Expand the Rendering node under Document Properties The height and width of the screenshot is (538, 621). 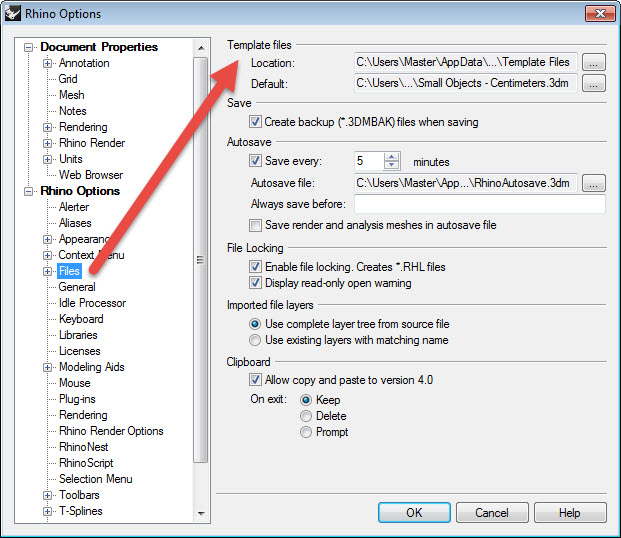48,127
